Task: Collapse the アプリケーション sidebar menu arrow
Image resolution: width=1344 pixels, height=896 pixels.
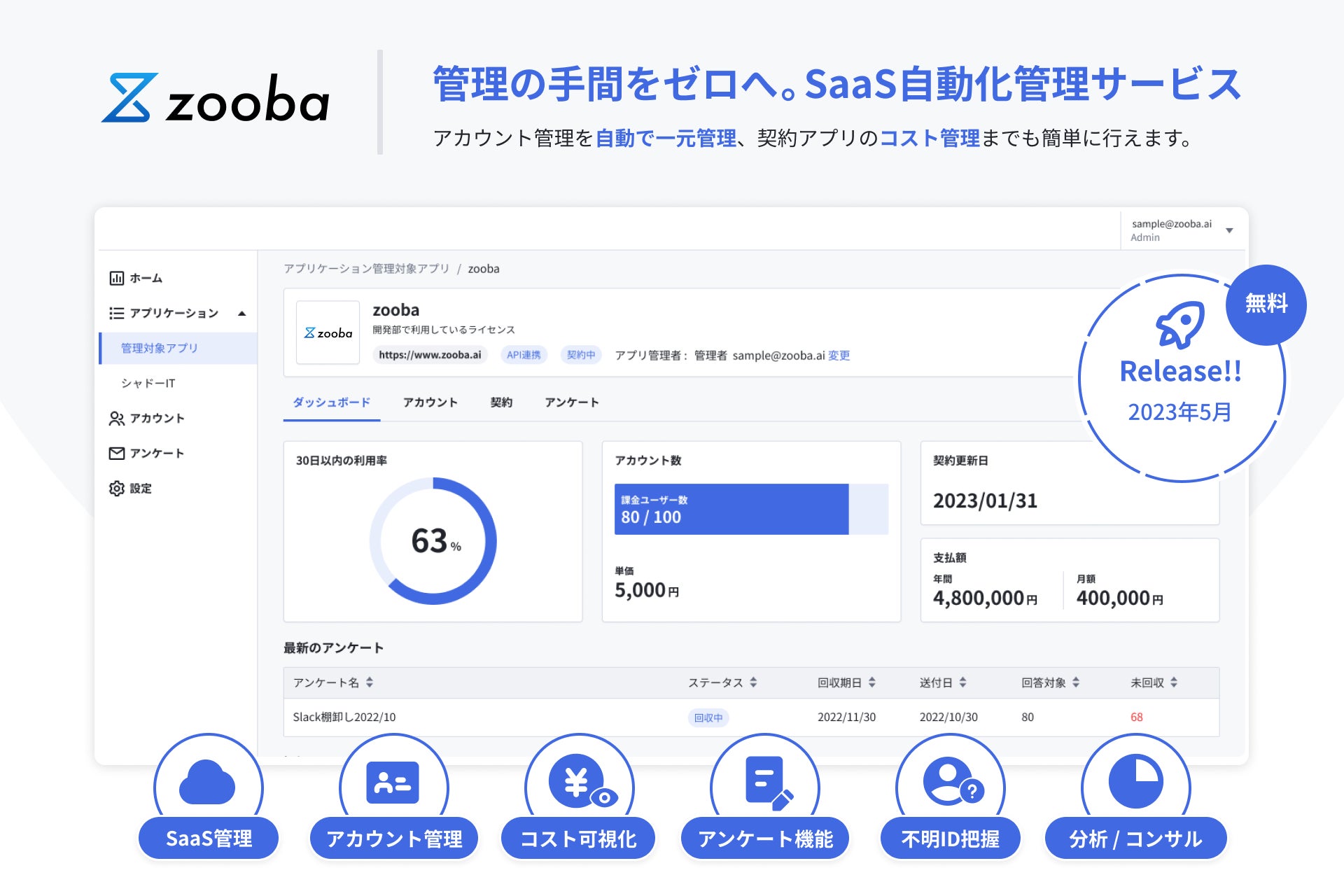Action: point(242,314)
